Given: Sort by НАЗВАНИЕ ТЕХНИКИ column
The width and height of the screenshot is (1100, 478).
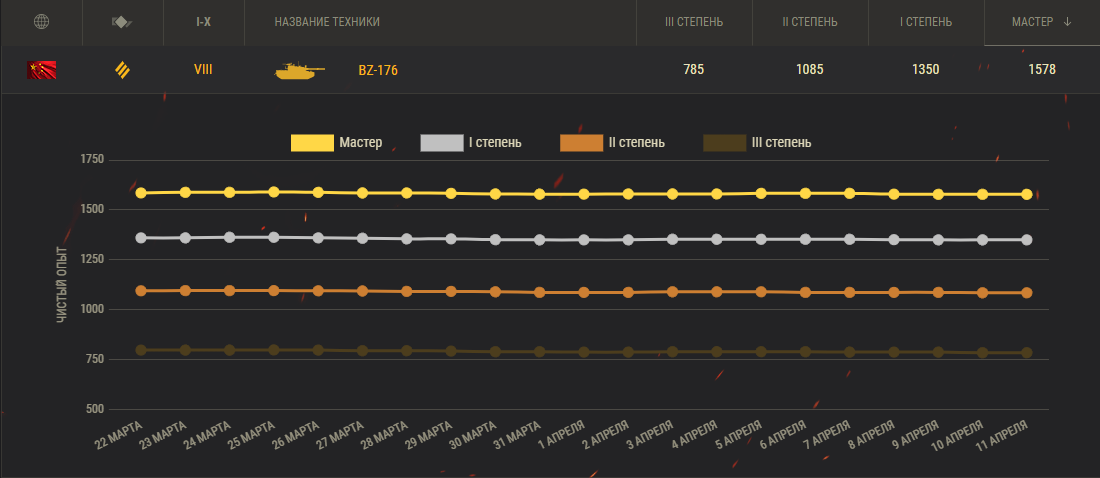Looking at the screenshot, I should tap(327, 22).
